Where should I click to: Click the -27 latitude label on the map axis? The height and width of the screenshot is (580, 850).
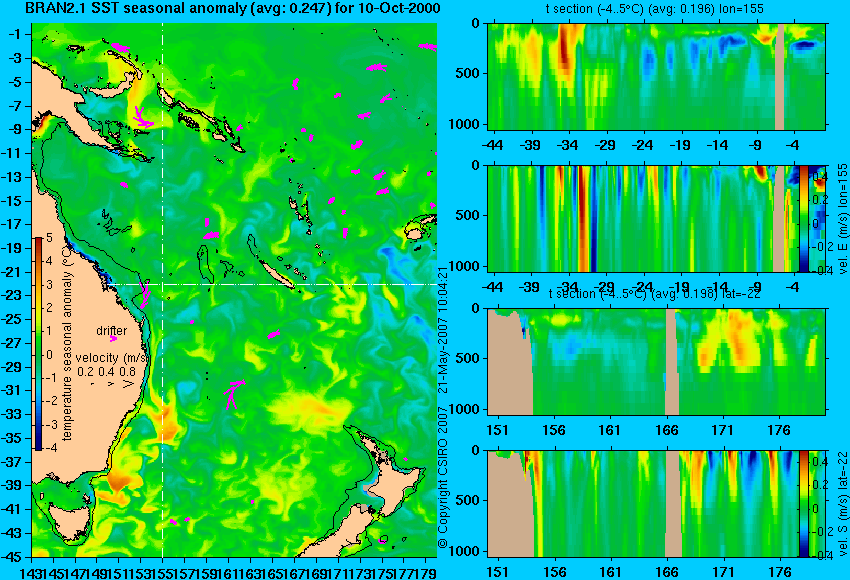pos(12,343)
